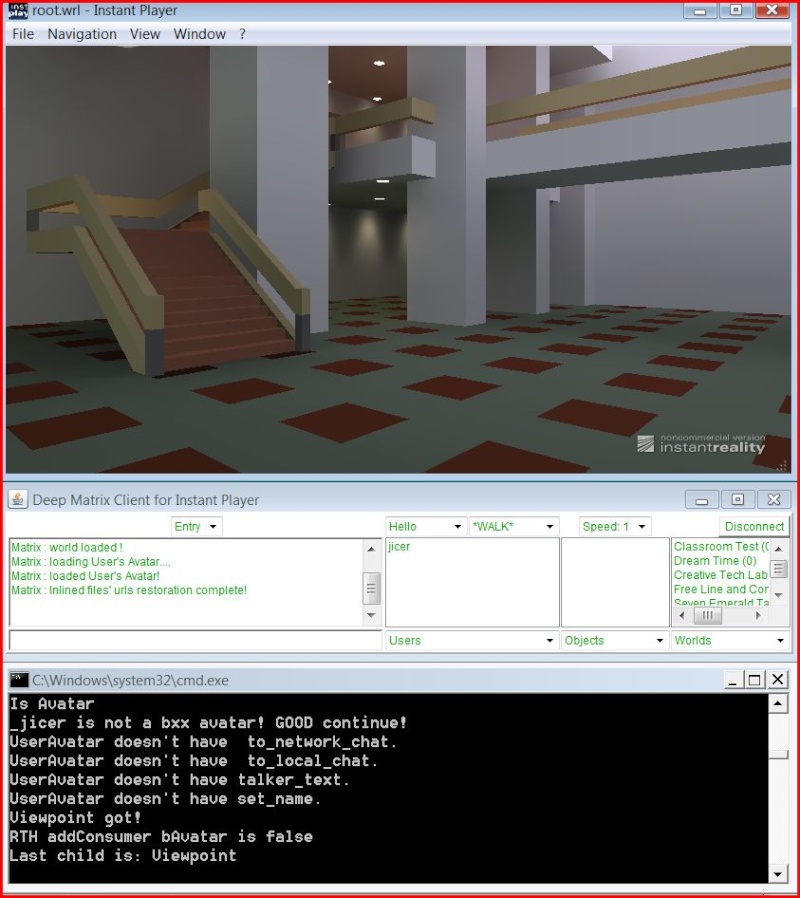Open the *WALK* navigation mode dropdown
The image size is (800, 898).
[513, 526]
